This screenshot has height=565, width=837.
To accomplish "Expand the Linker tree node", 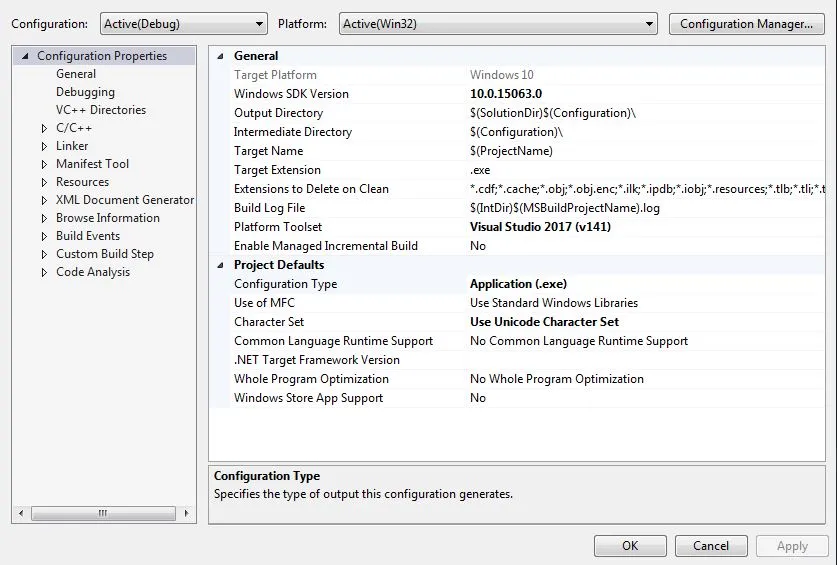I will click(44, 146).
